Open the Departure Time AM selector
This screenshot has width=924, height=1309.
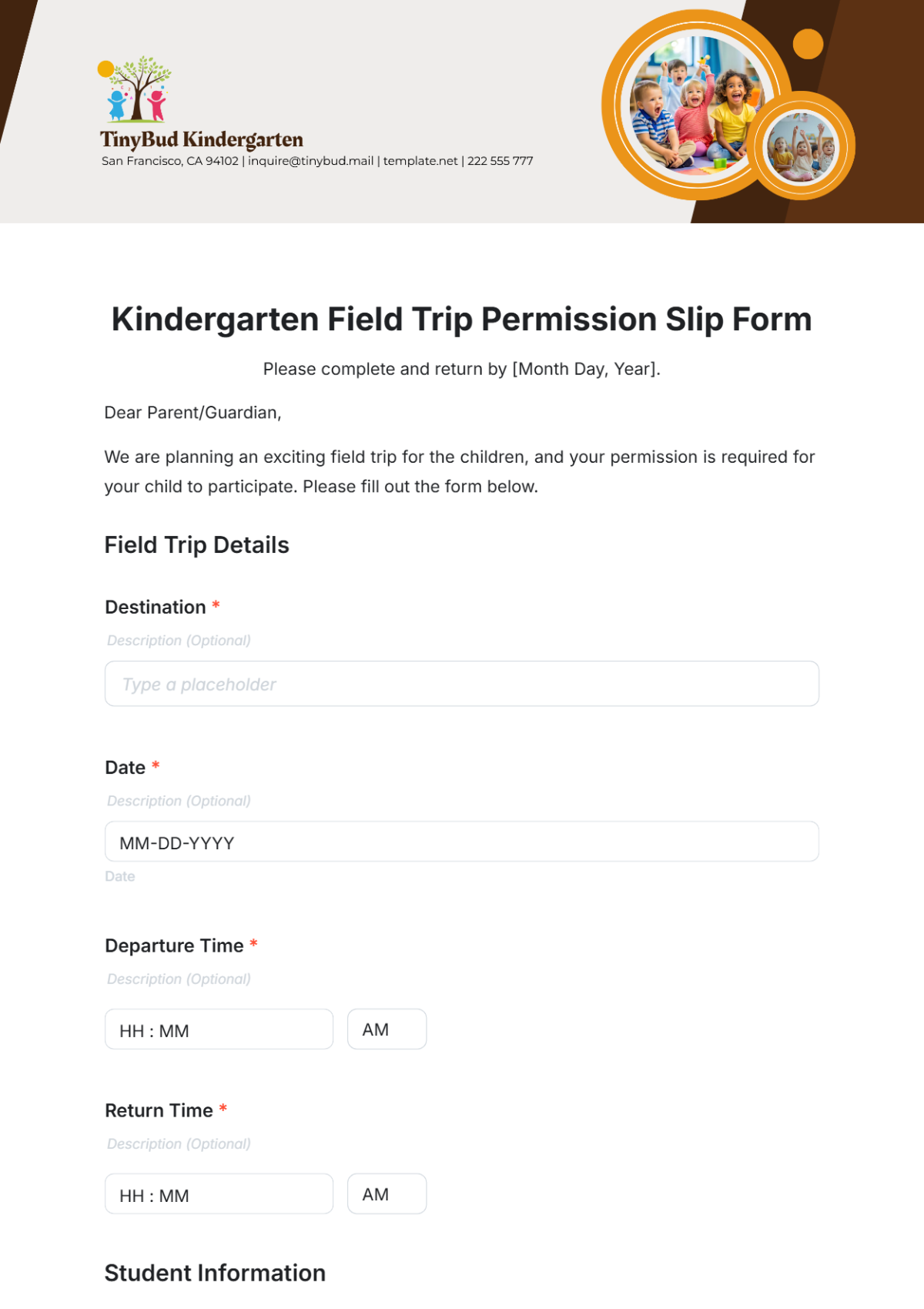point(387,1029)
